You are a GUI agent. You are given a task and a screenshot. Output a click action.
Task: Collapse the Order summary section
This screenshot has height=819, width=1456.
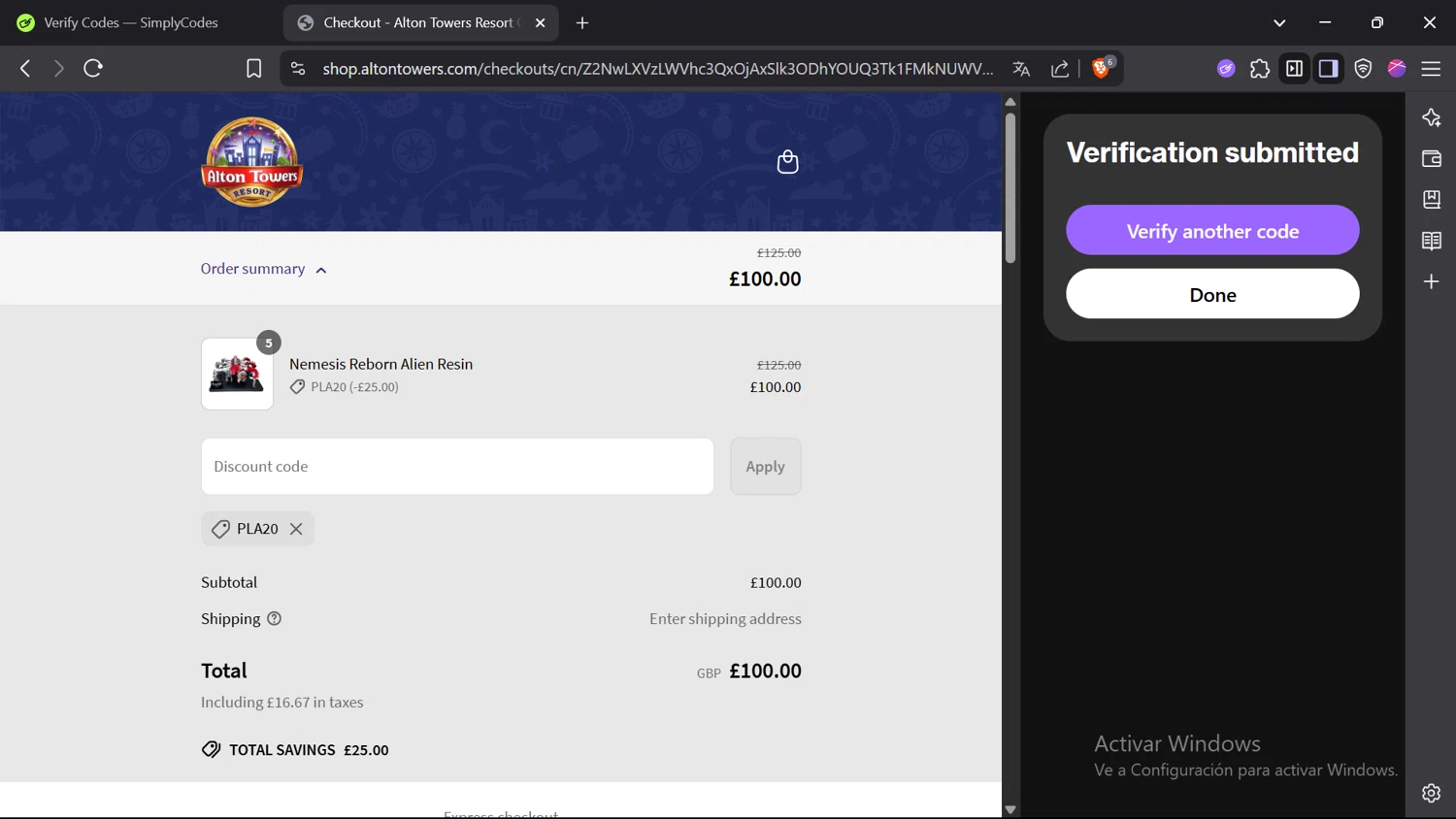coord(264,269)
